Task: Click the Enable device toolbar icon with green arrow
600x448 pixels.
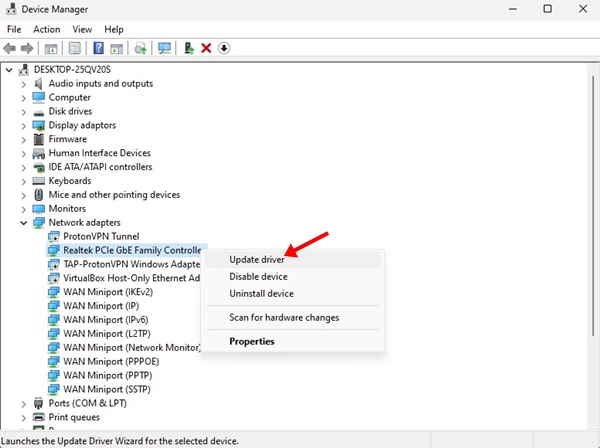Action: [189, 48]
